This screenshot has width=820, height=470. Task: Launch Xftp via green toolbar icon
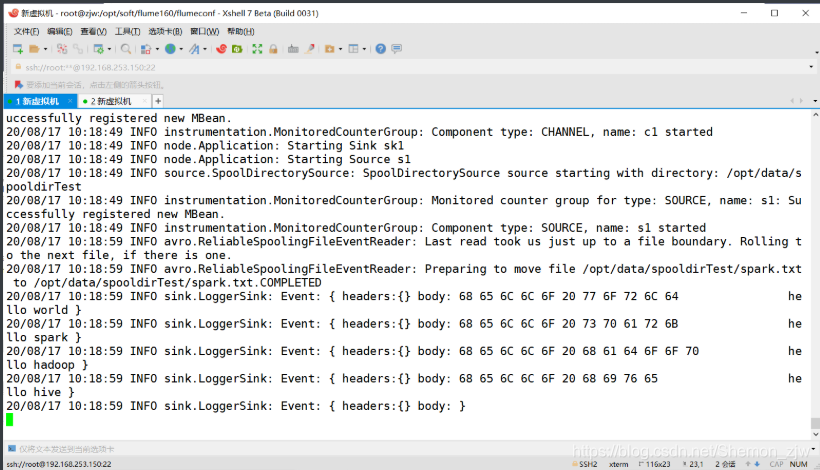237,49
